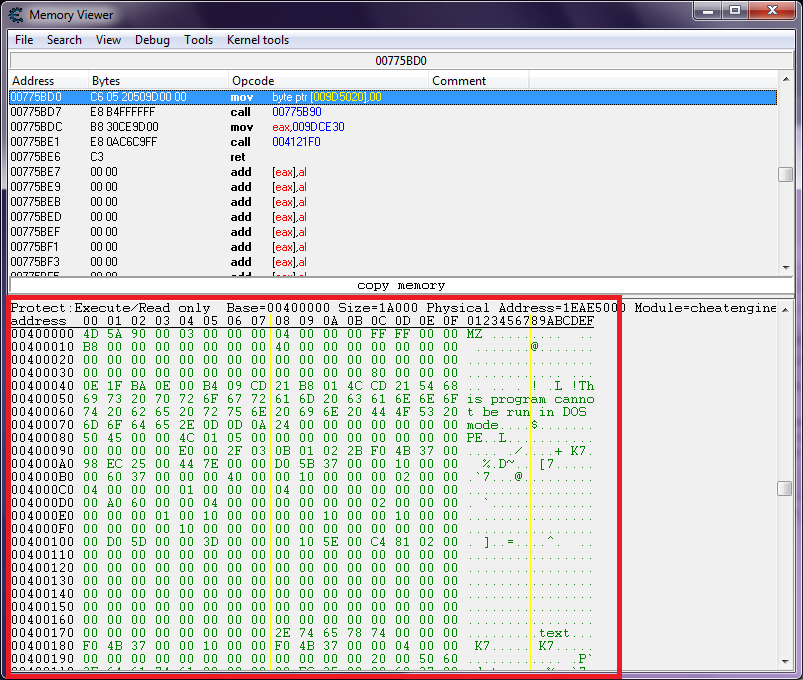Open the Debug menu
This screenshot has height=680, width=803.
[x=152, y=40]
